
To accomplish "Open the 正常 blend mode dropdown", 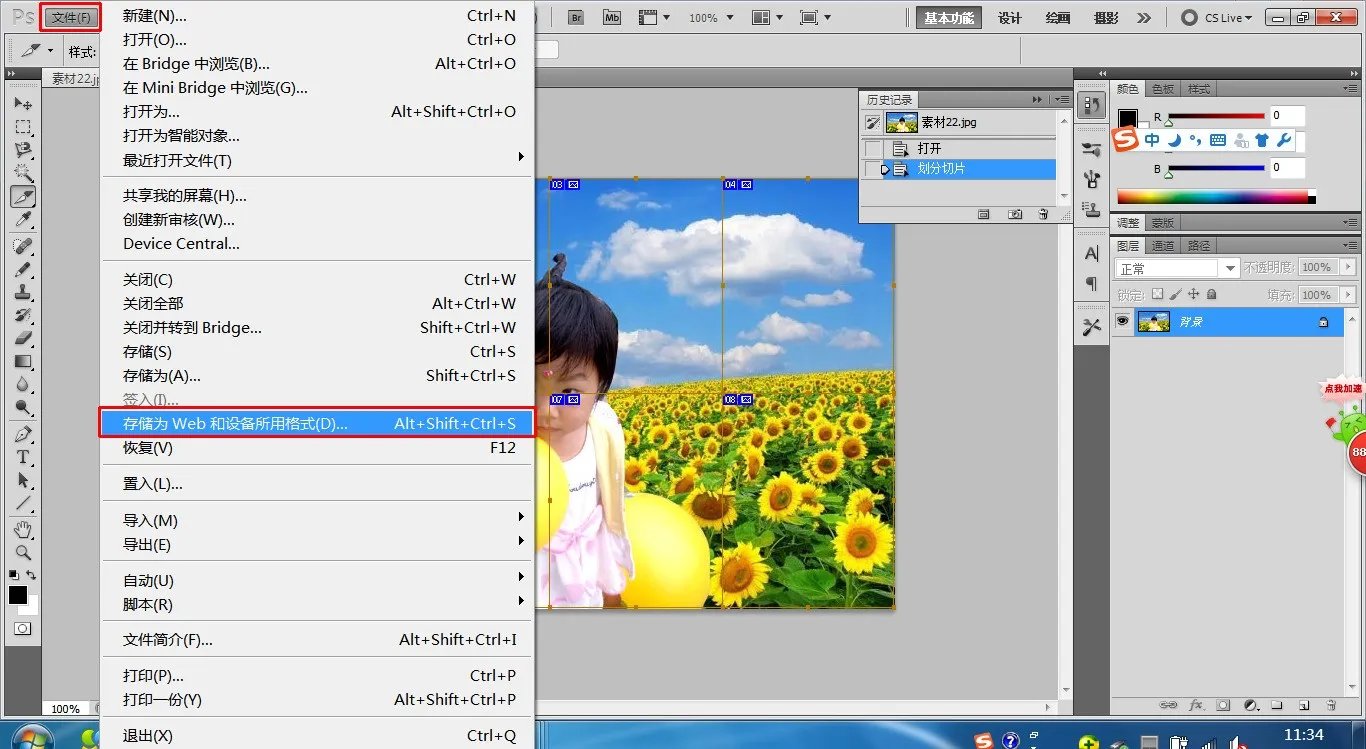I will (x=1178, y=268).
